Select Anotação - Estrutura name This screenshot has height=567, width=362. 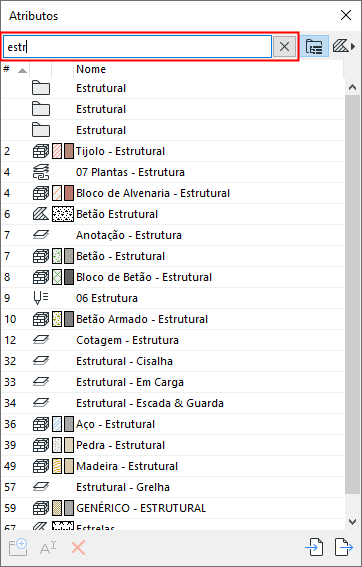129,235
